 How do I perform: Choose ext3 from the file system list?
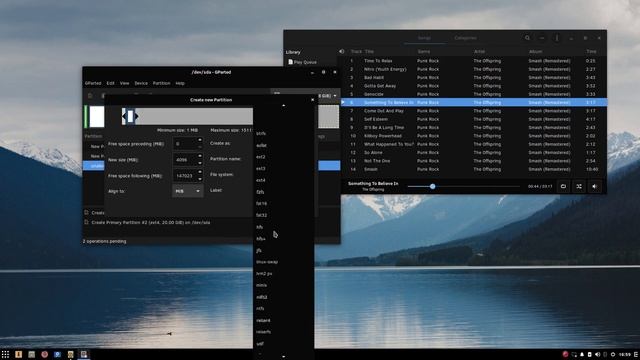(283, 168)
